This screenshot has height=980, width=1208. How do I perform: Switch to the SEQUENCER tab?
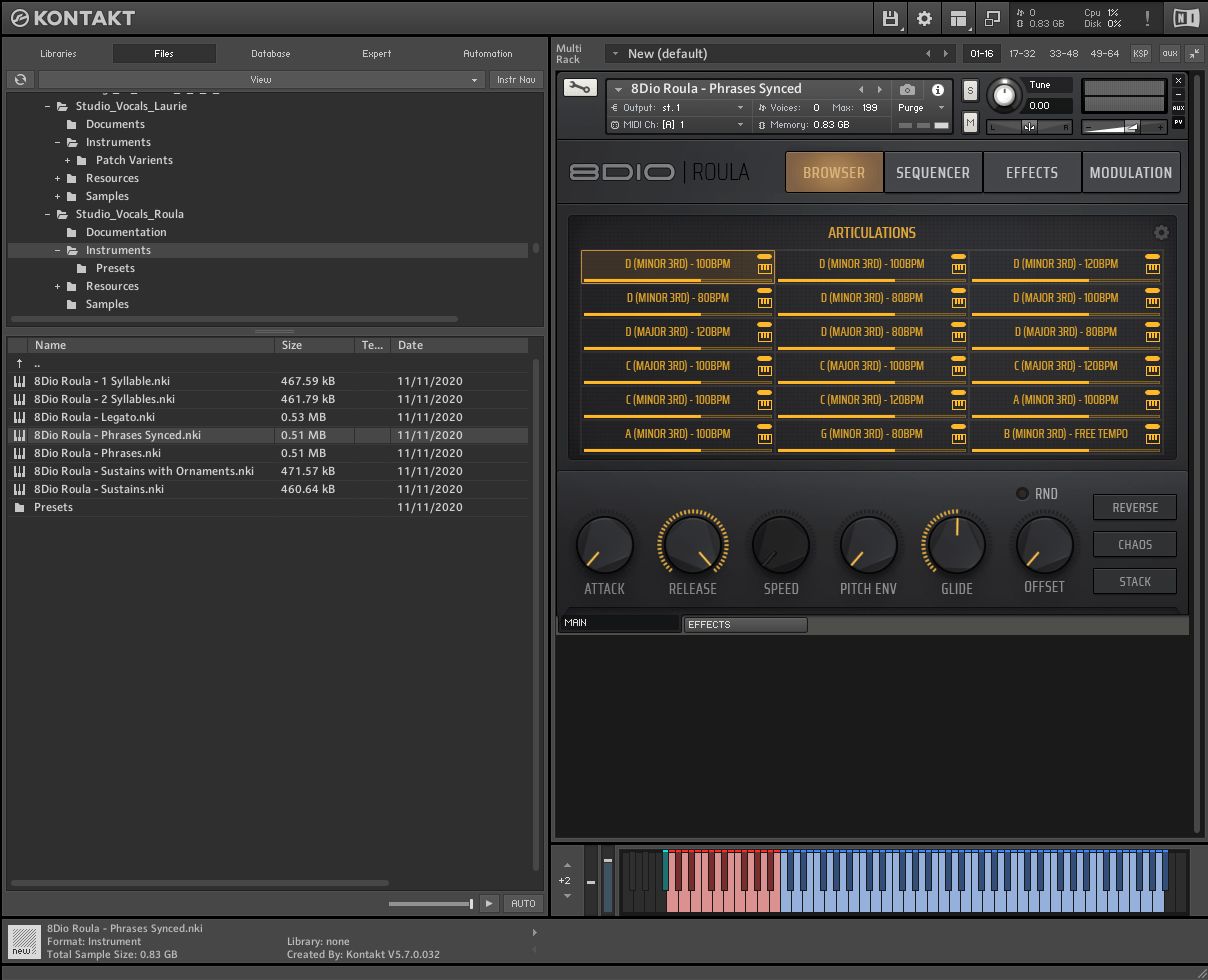932,172
